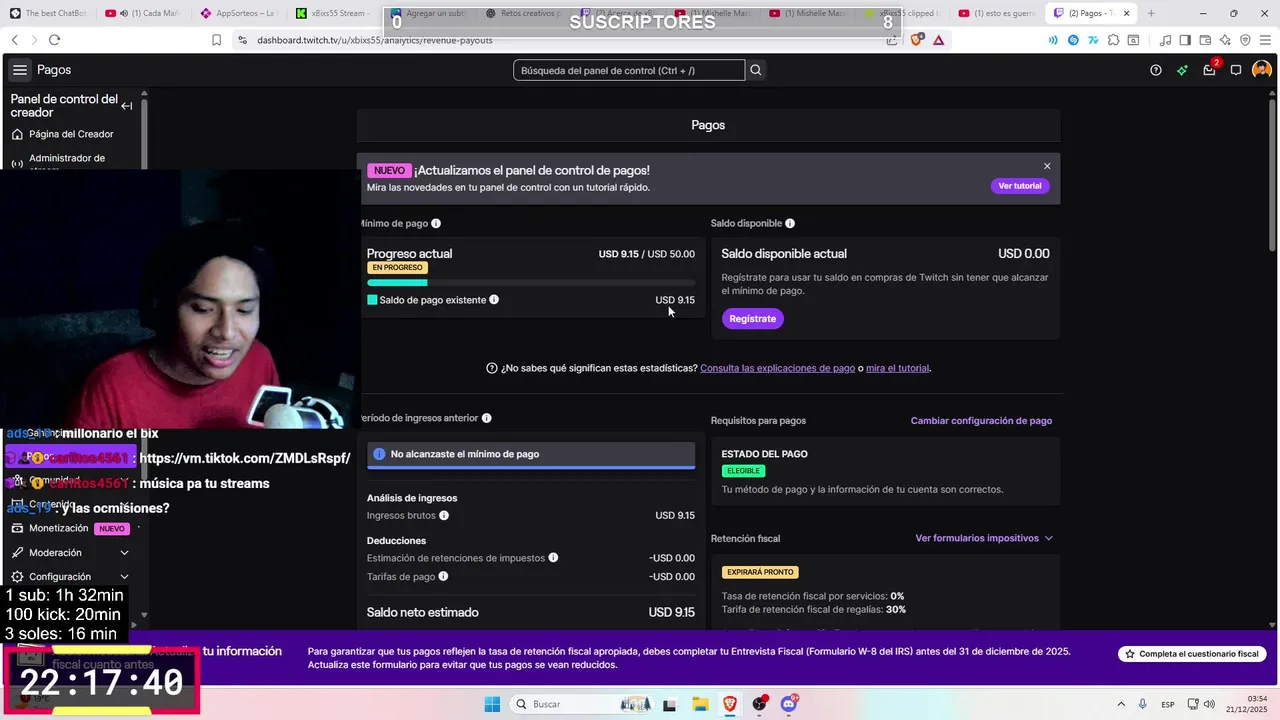Click the Ver tutorial button
Viewport: 1280px width, 720px height.
(1019, 186)
